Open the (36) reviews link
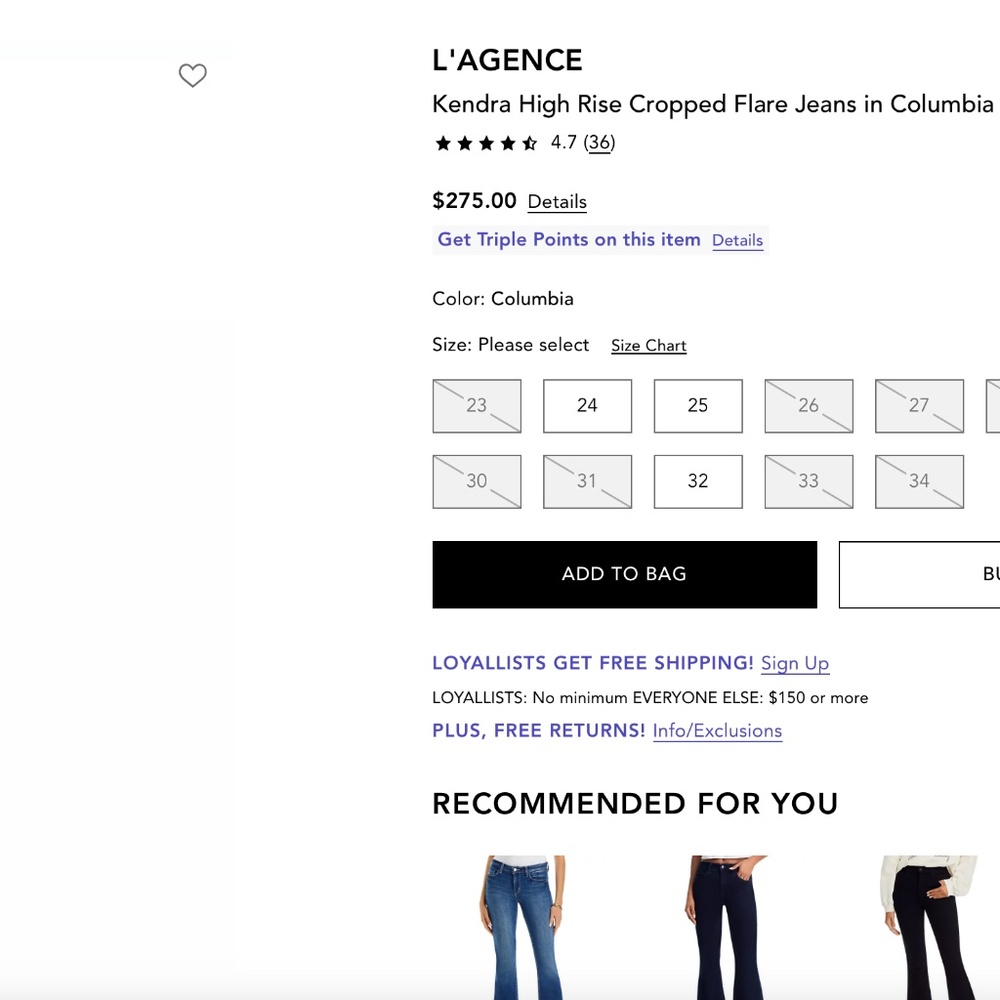The height and width of the screenshot is (1000, 1000). [x=599, y=143]
